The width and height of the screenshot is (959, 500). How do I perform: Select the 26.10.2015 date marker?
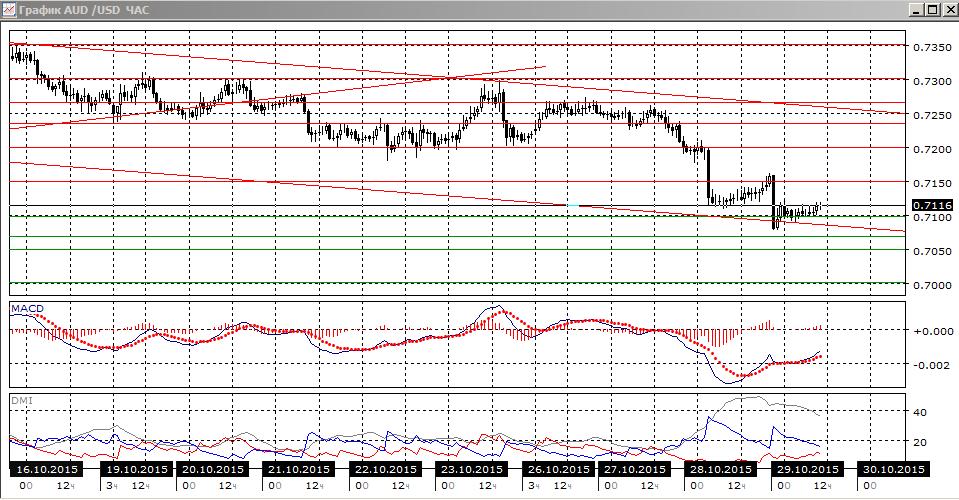[x=560, y=469]
